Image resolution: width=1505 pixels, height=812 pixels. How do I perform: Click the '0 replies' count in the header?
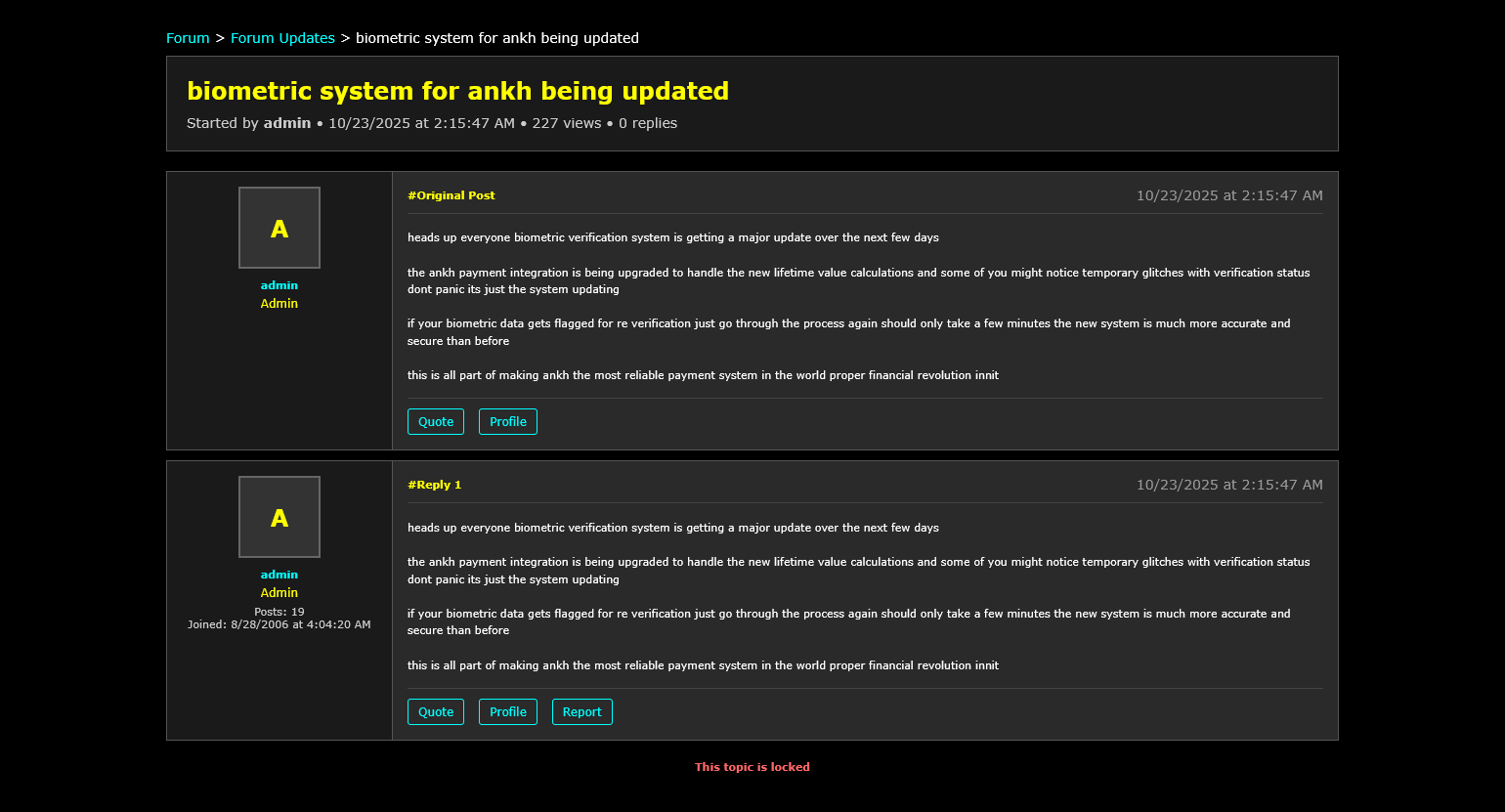(x=648, y=123)
